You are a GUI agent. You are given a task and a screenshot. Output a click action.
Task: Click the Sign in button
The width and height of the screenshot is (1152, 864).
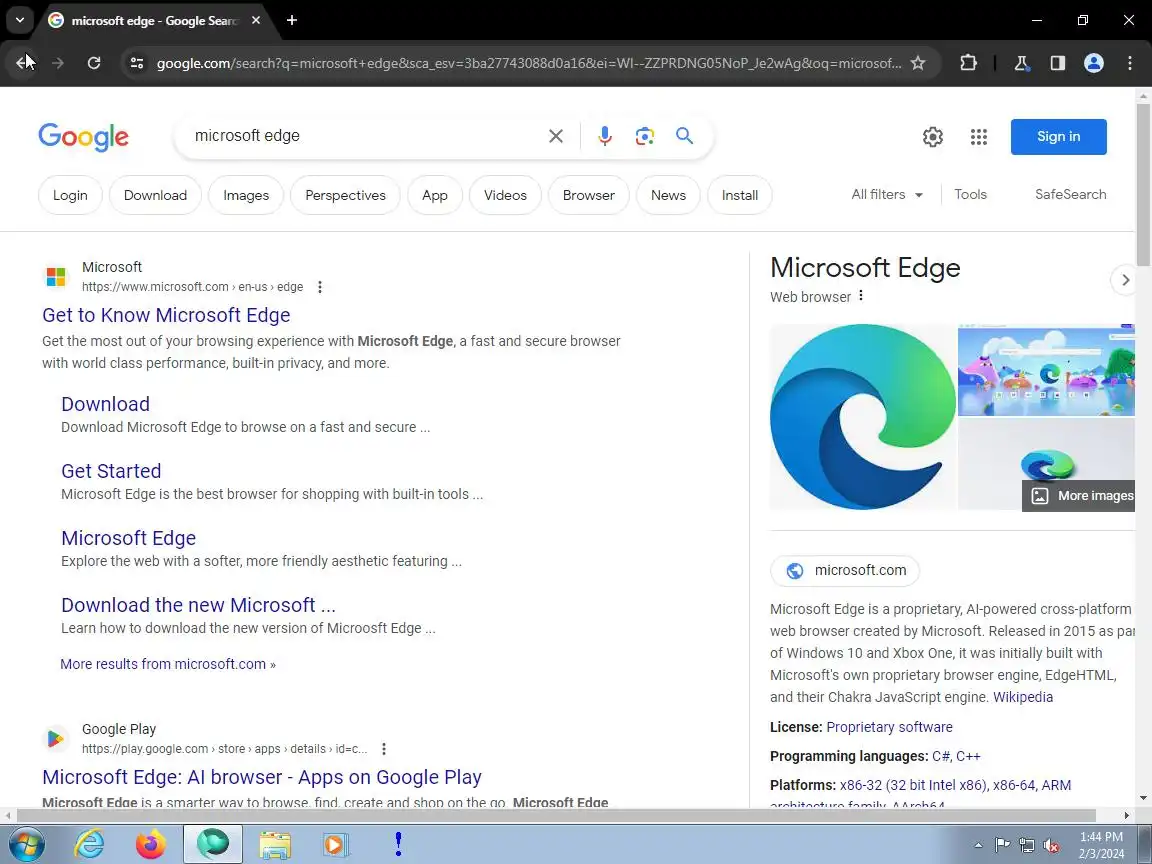(1058, 137)
